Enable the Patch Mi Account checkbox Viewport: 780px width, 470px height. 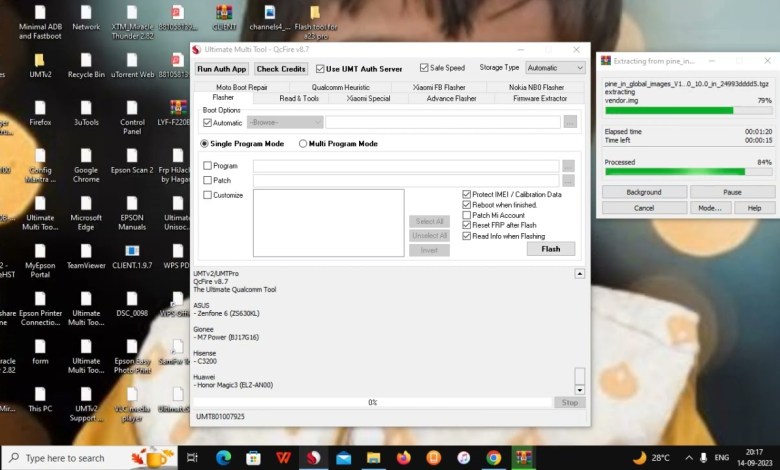click(x=467, y=215)
